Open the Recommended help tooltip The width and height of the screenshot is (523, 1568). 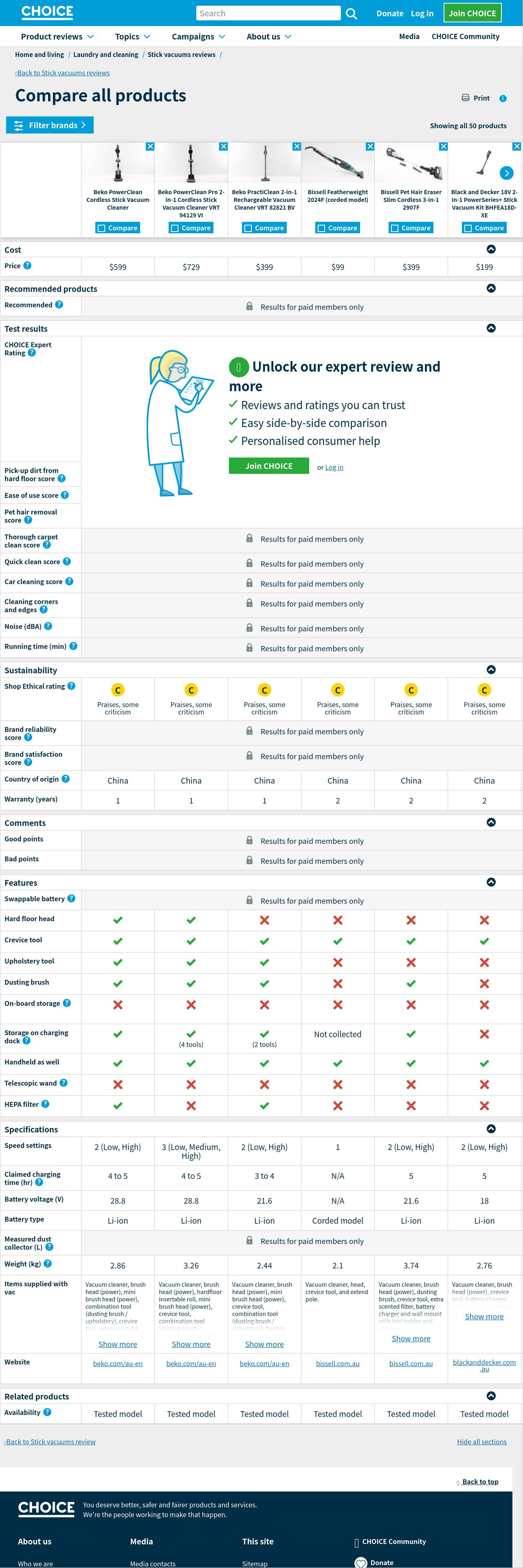[x=59, y=304]
